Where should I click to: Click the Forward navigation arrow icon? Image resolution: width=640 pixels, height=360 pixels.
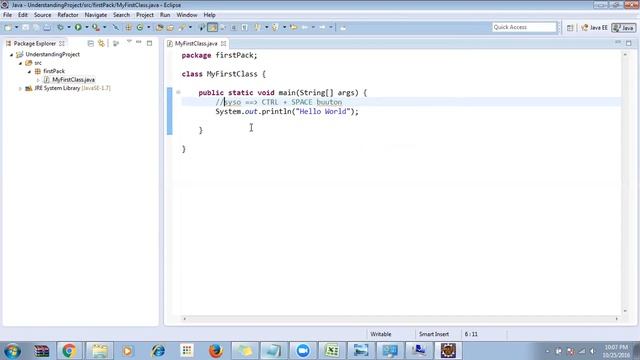[x=322, y=27]
